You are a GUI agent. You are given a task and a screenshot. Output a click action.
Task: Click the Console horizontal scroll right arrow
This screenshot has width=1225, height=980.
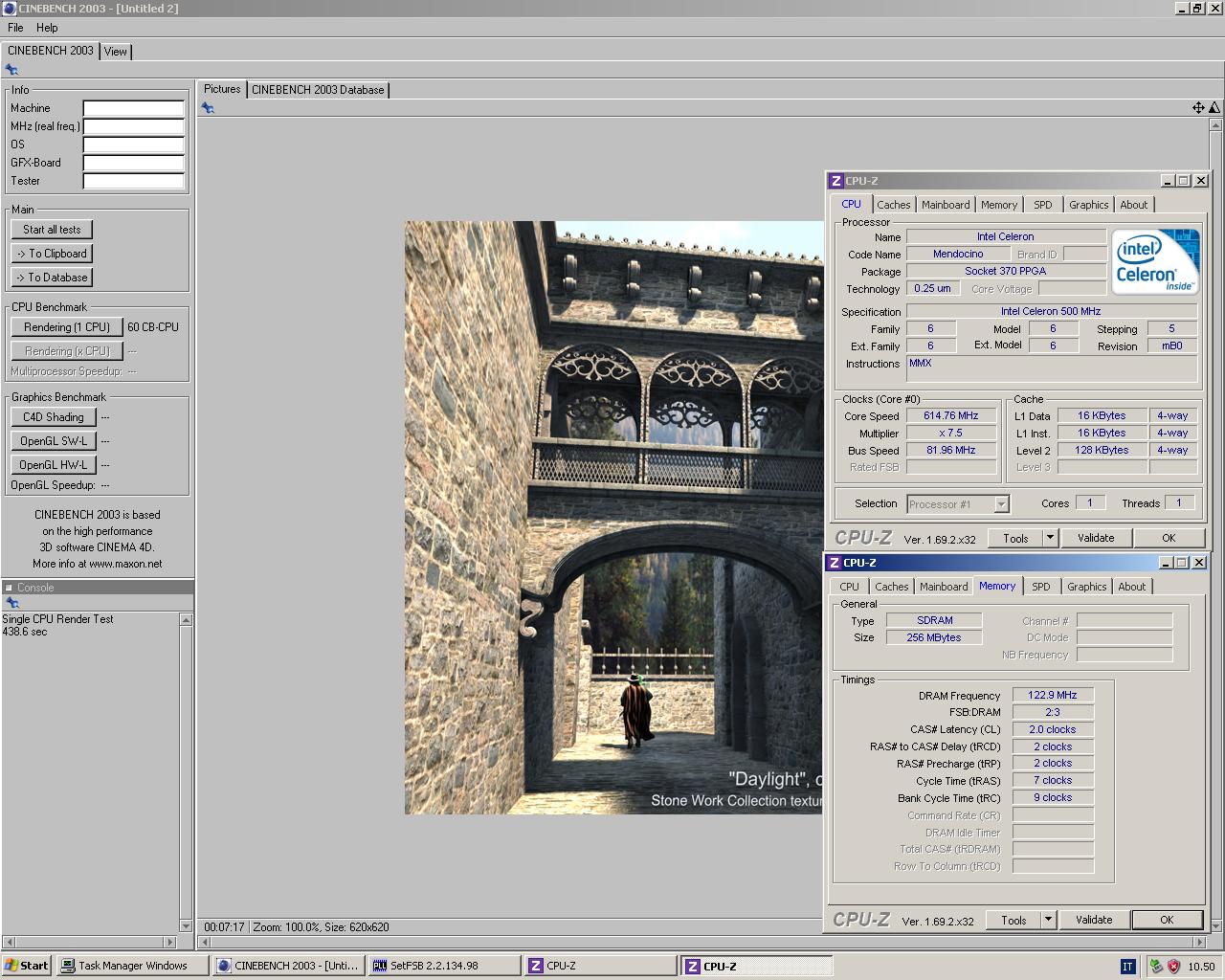click(x=170, y=942)
